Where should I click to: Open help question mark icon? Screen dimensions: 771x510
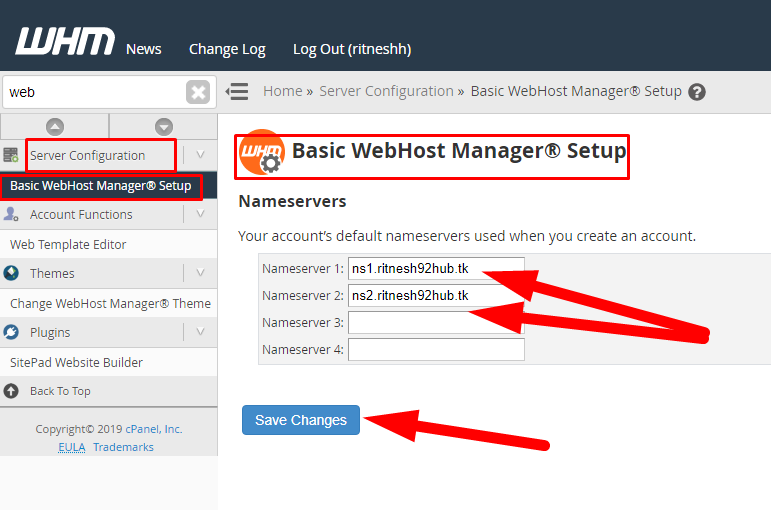click(697, 92)
